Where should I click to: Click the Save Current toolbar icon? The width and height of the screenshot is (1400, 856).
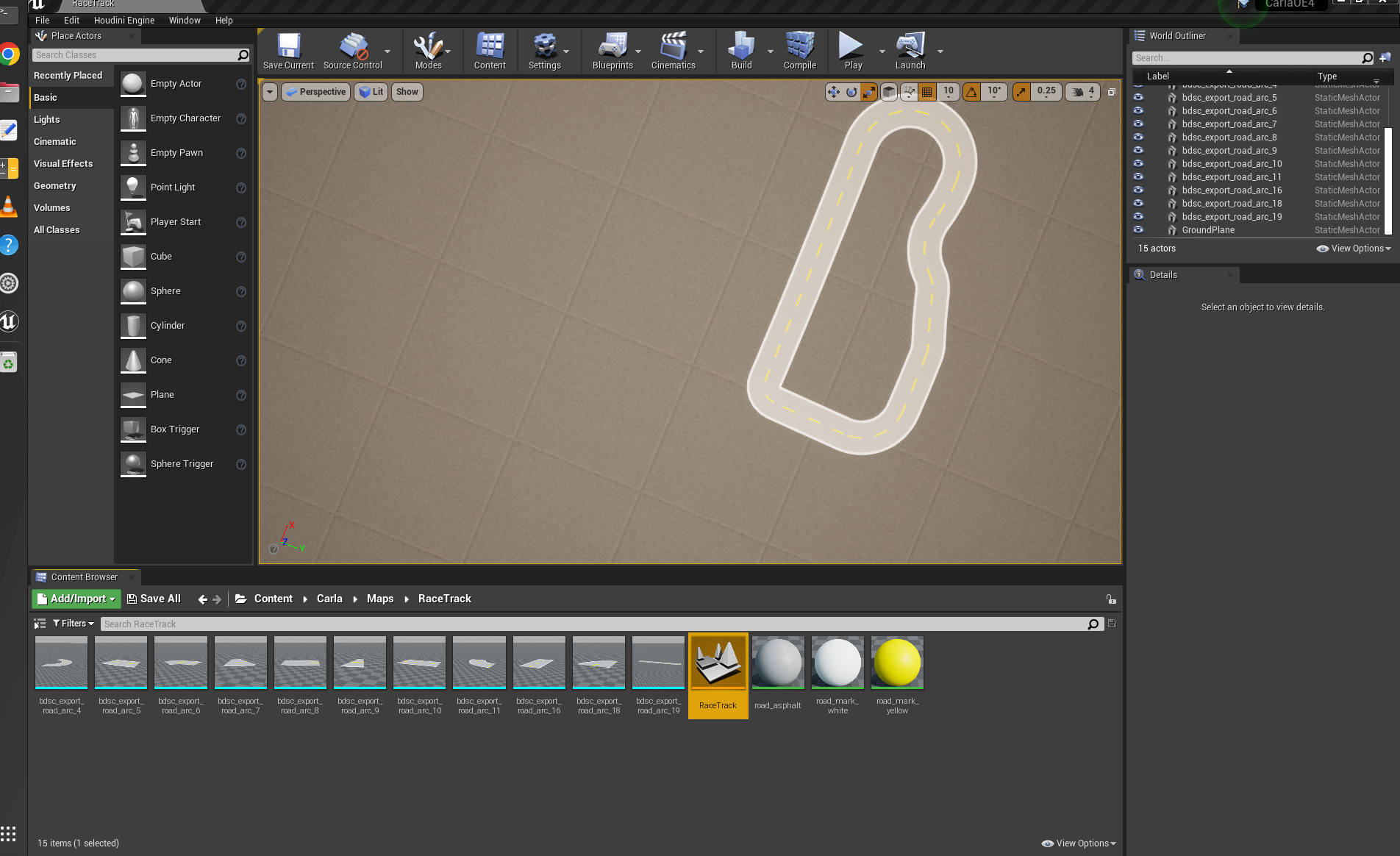(x=288, y=51)
